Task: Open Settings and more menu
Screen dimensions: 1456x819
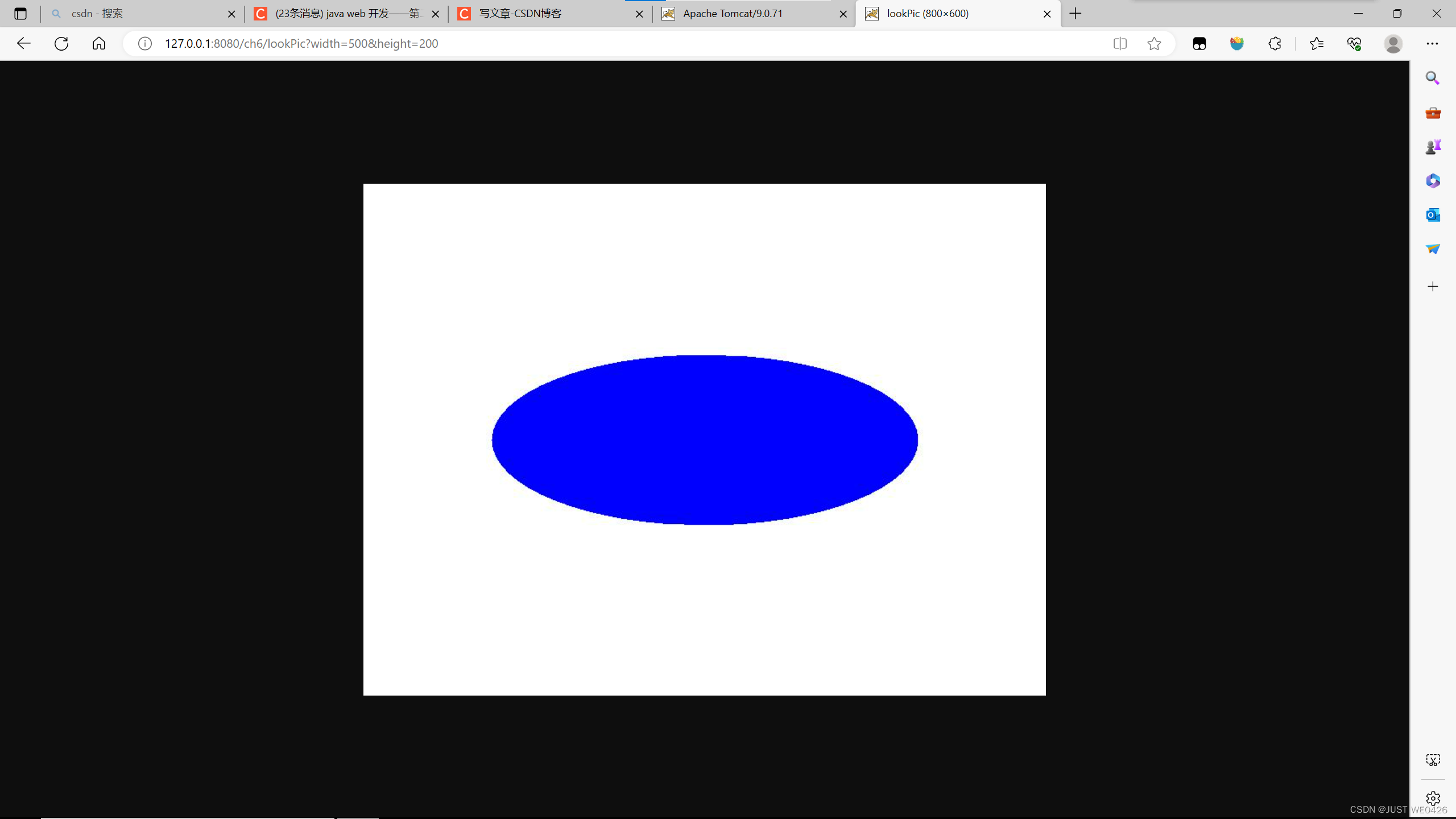Action: (x=1432, y=43)
